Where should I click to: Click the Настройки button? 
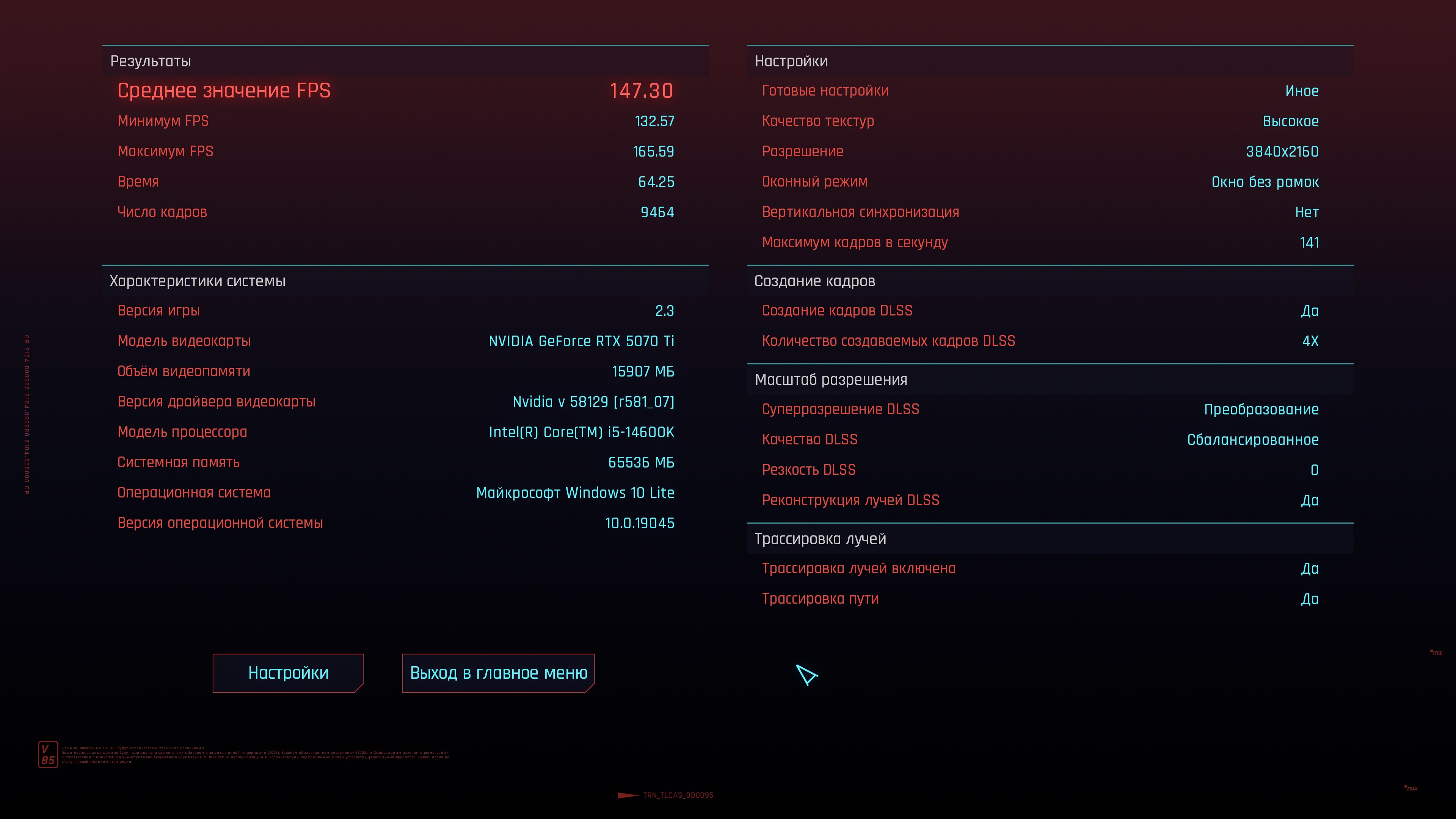288,673
